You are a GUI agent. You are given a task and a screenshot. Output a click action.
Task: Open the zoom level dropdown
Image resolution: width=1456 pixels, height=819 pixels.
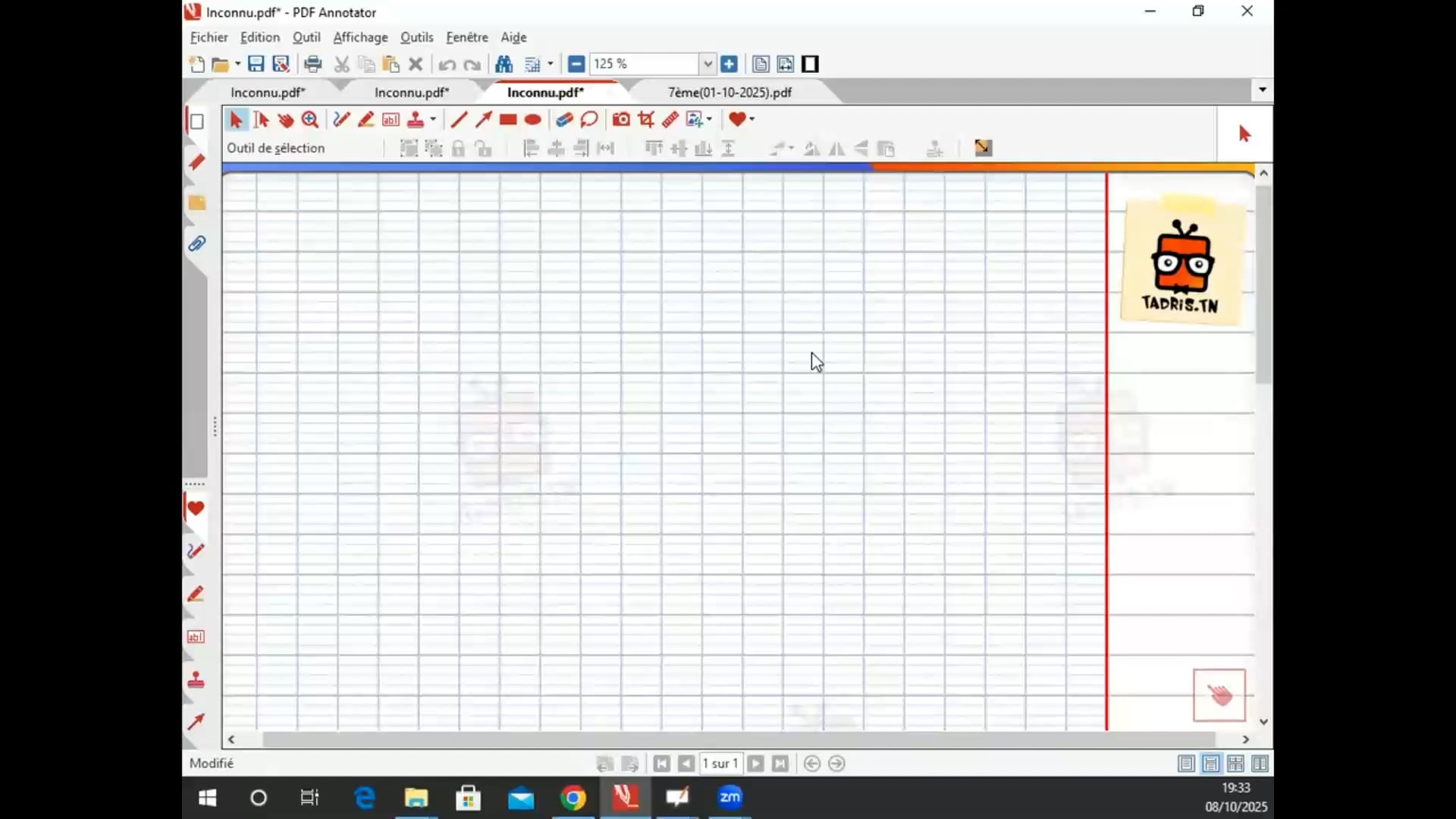click(708, 64)
